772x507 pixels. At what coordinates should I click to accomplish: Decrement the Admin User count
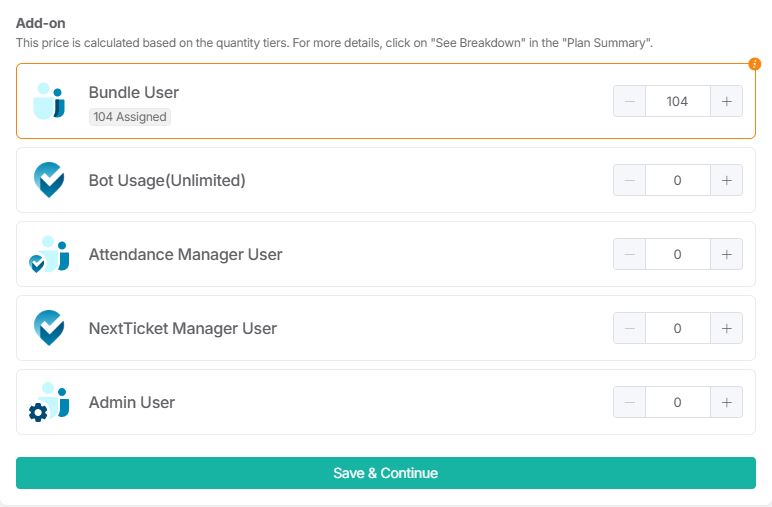point(629,402)
